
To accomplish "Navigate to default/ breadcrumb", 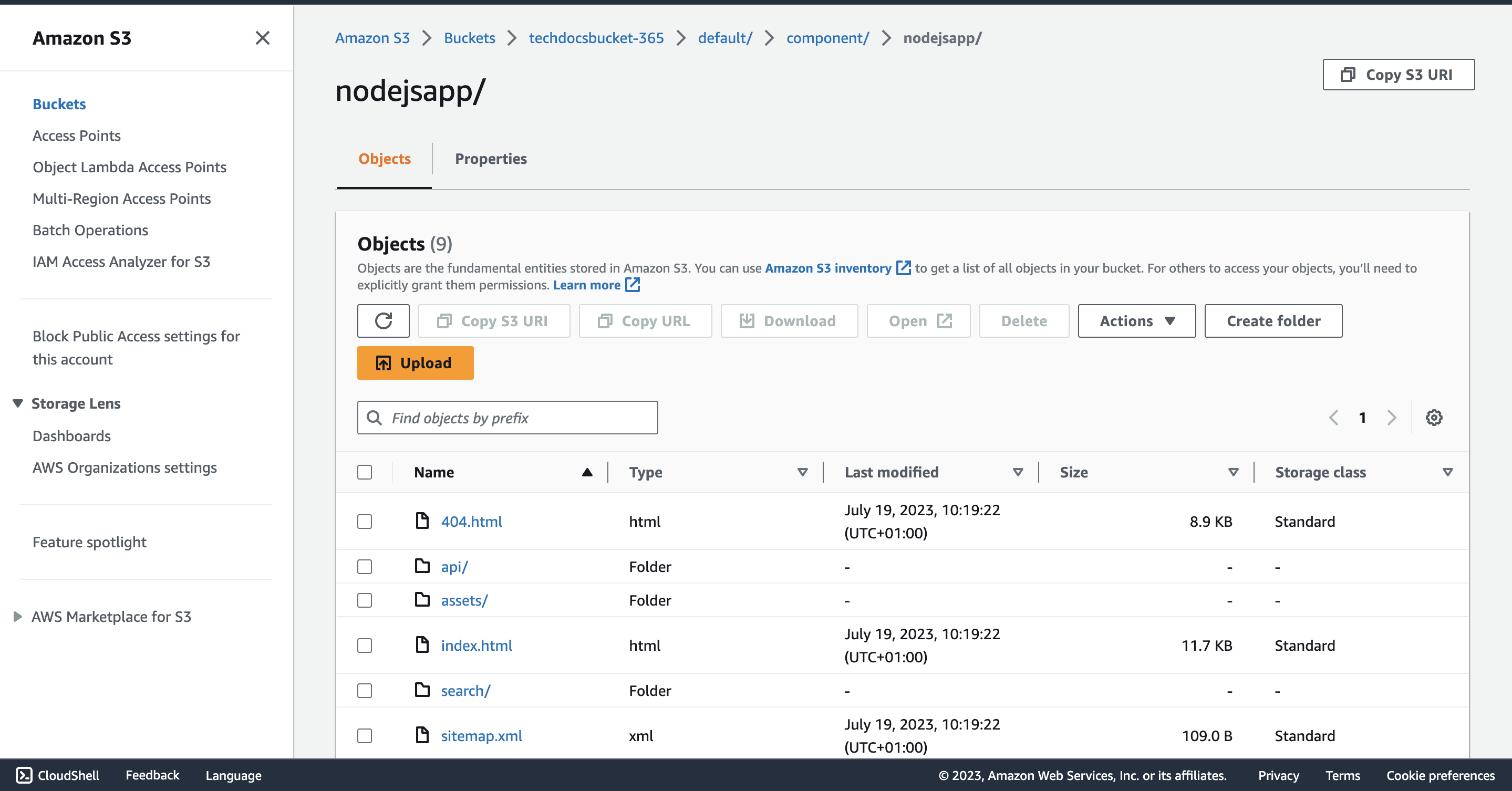I will point(725,38).
